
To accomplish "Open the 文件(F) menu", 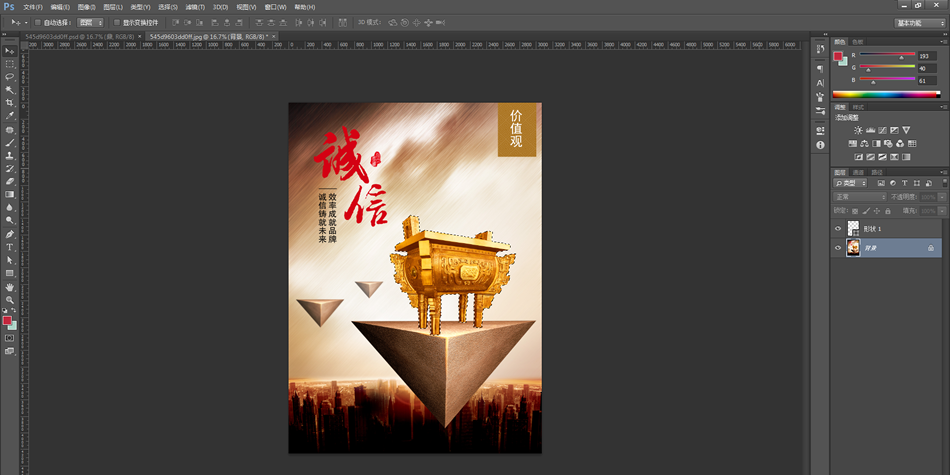I will click(x=33, y=7).
